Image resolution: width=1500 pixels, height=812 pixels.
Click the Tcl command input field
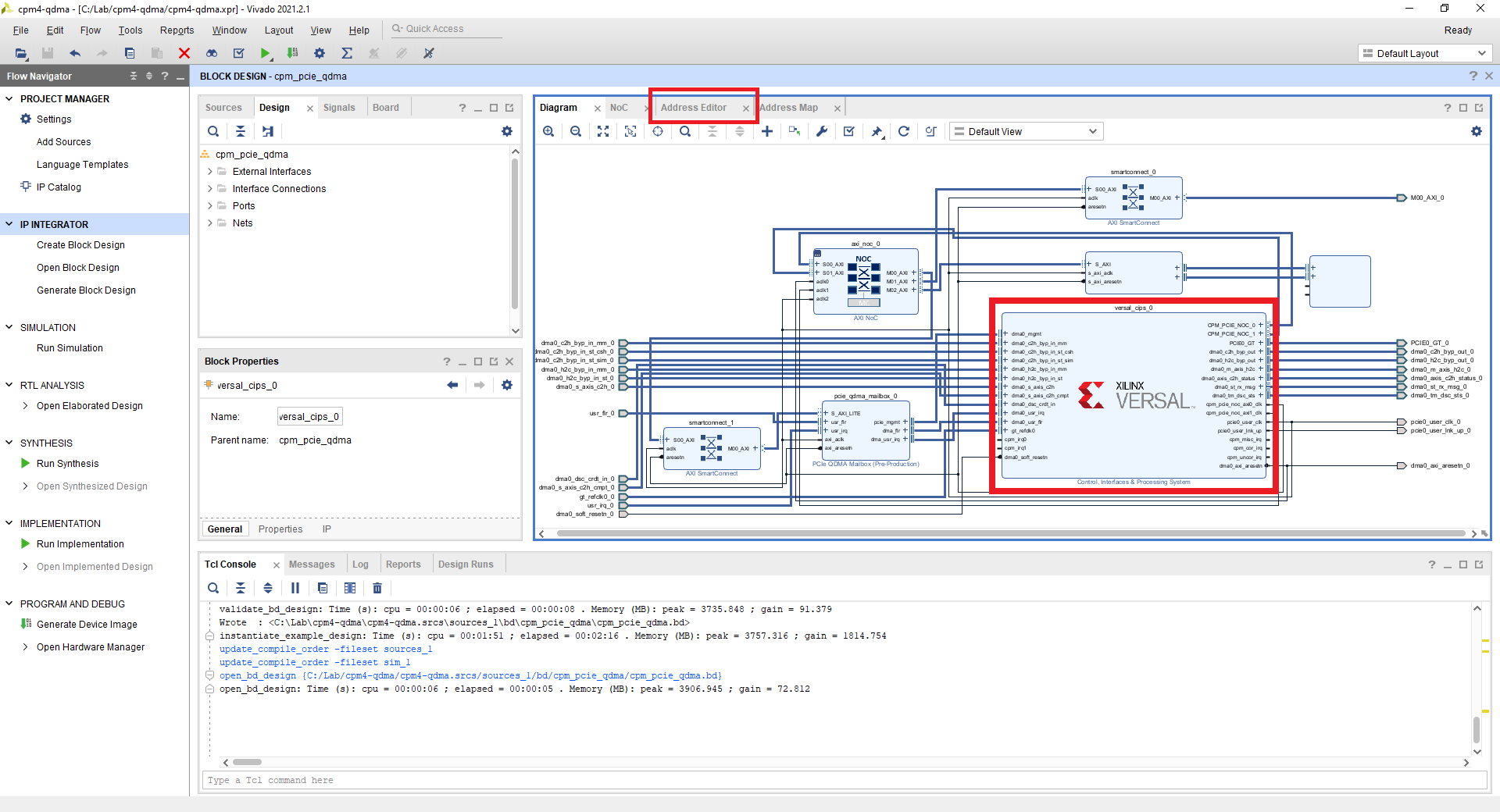[844, 780]
